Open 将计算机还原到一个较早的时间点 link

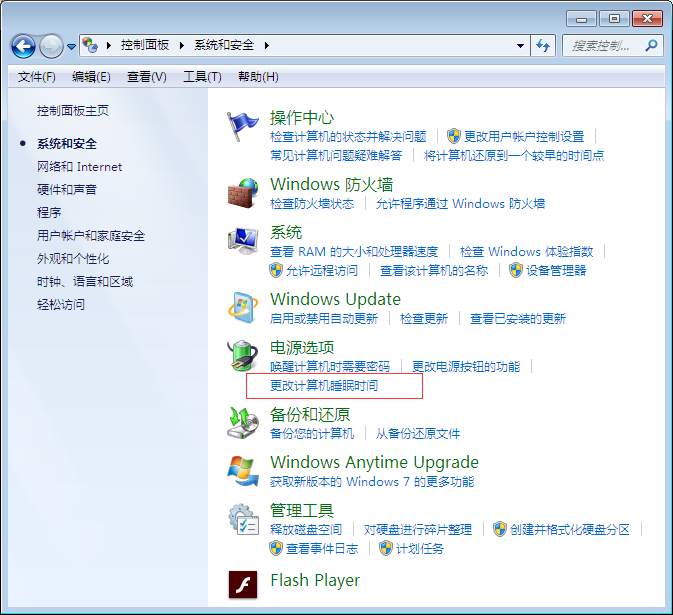514,155
